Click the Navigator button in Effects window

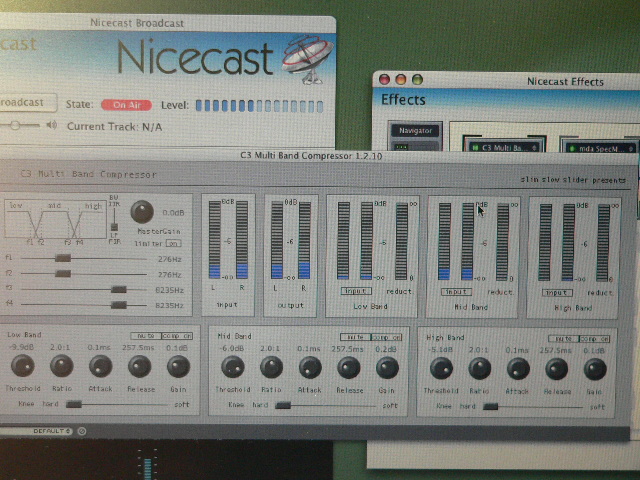(x=415, y=131)
